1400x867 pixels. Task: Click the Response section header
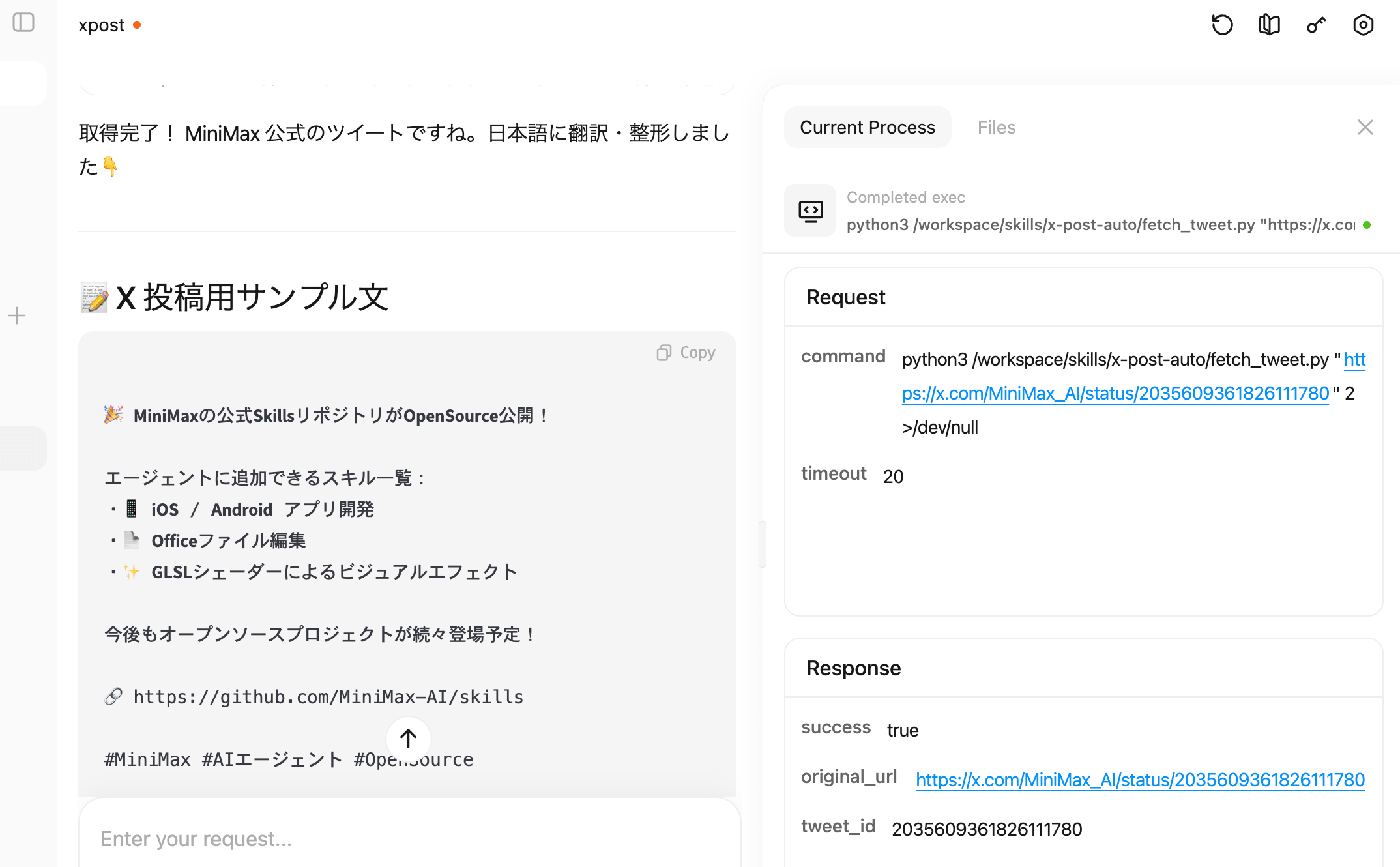coord(853,668)
